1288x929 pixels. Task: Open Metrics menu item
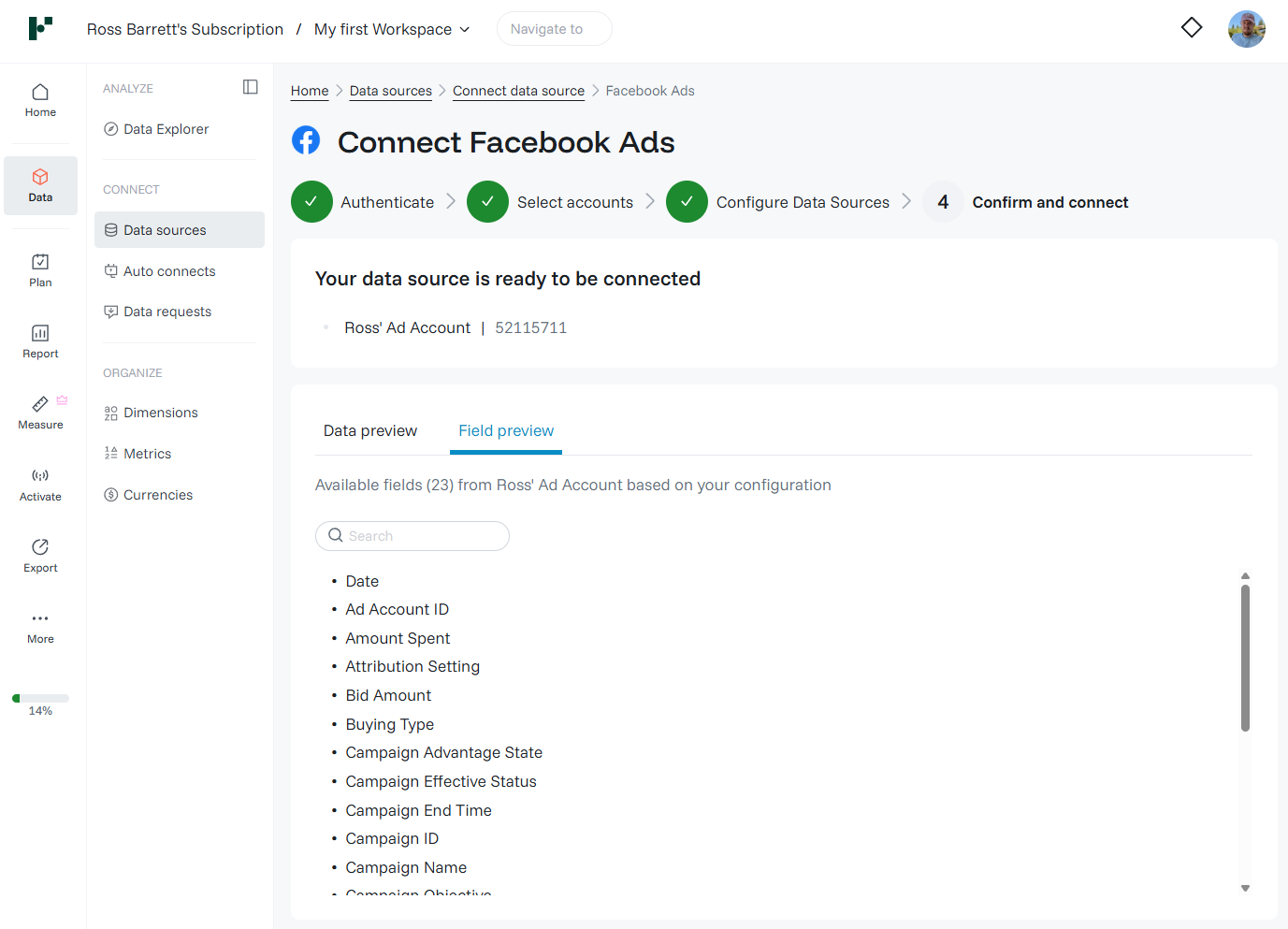click(137, 454)
